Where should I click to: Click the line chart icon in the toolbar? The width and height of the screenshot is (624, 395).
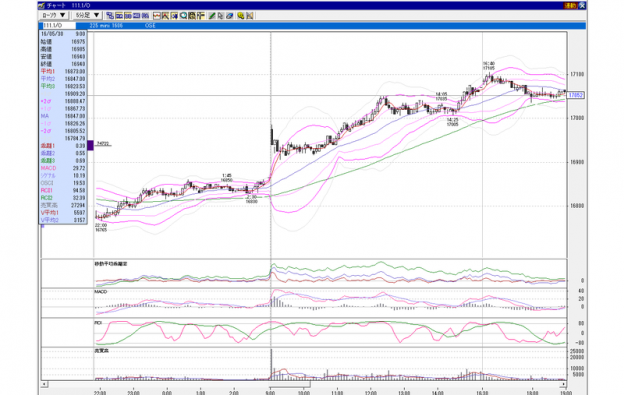coord(157,16)
